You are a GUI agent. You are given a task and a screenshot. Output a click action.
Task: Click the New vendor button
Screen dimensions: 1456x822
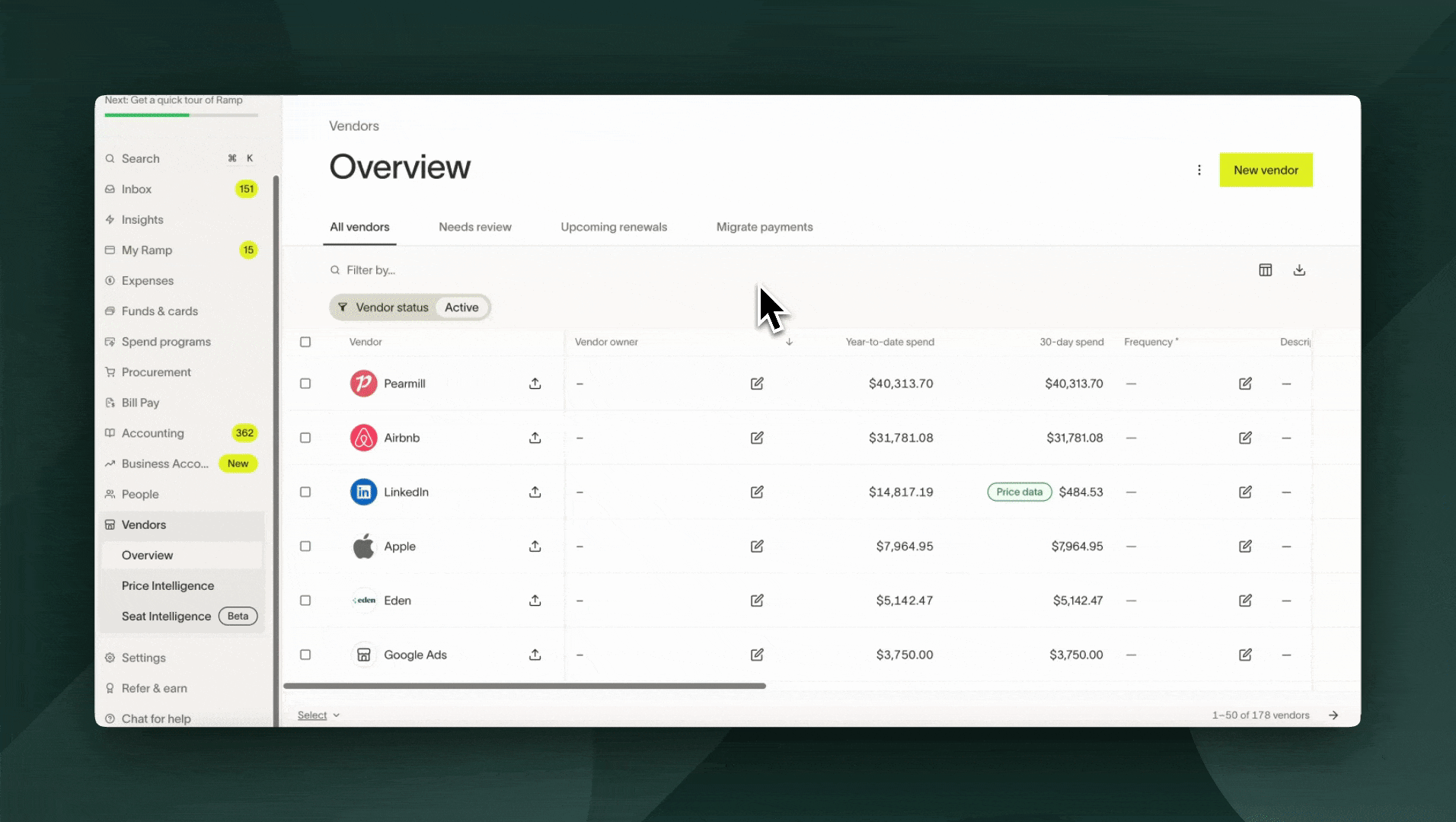click(x=1266, y=170)
